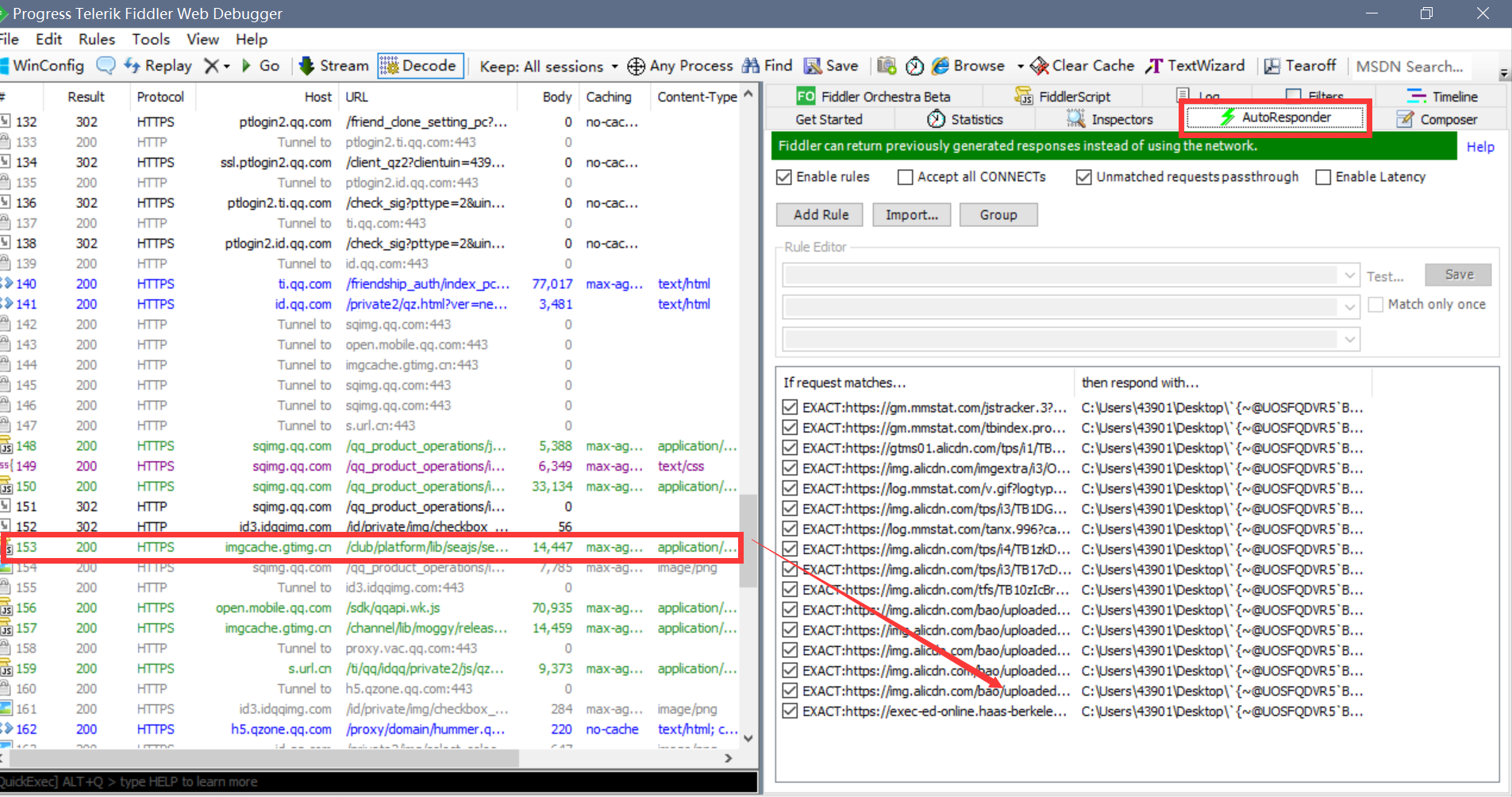Click the Import... button
1512x797 pixels.
(x=911, y=215)
